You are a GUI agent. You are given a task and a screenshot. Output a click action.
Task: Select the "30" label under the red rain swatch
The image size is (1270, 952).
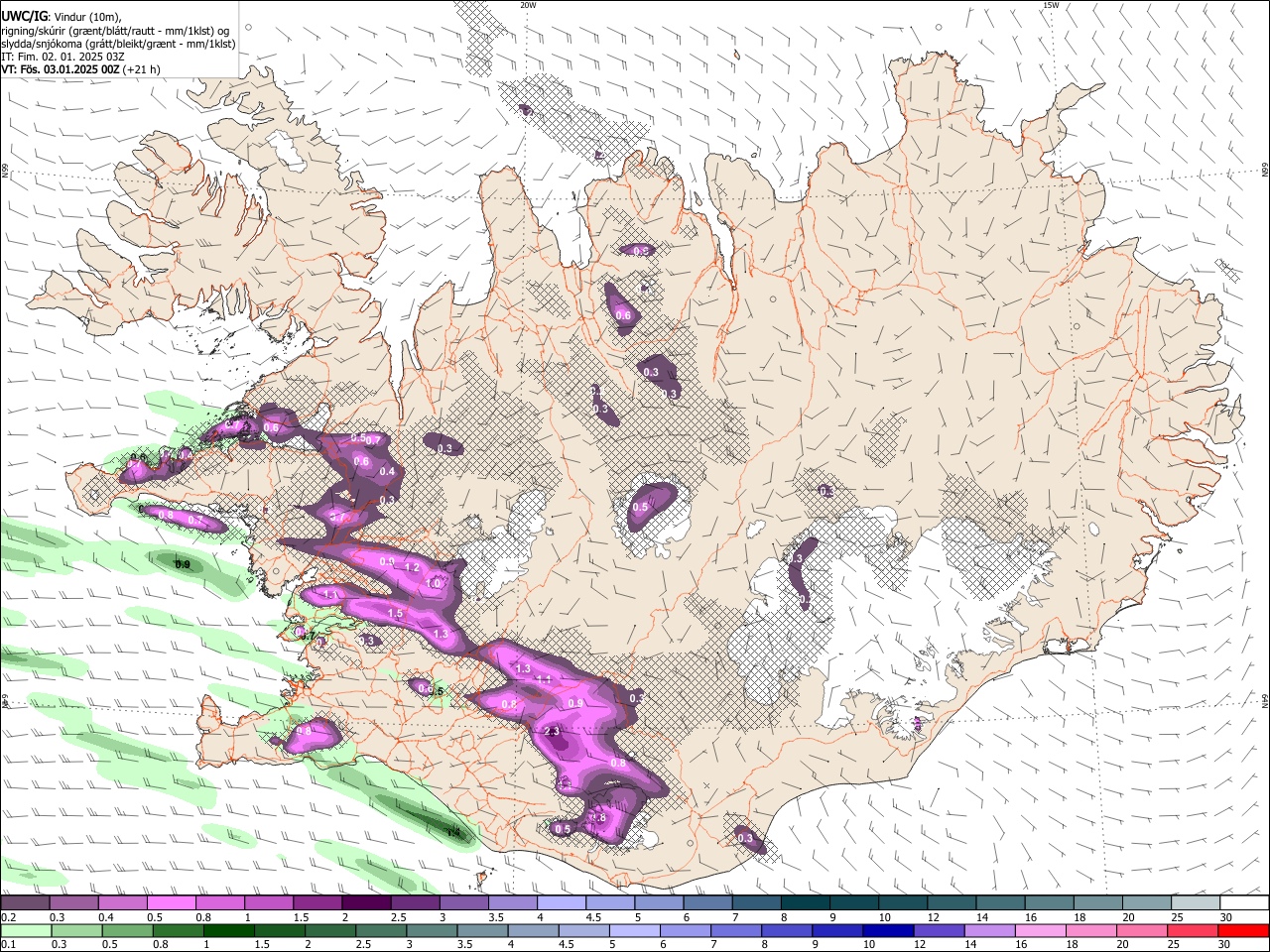tap(1226, 945)
